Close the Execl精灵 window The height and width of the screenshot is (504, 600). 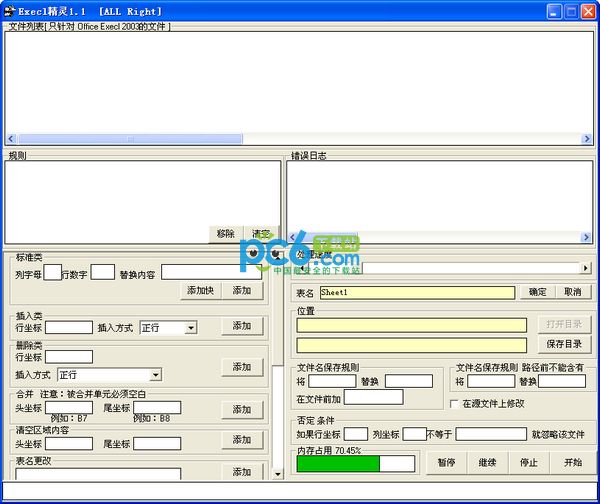pyautogui.click(x=588, y=11)
